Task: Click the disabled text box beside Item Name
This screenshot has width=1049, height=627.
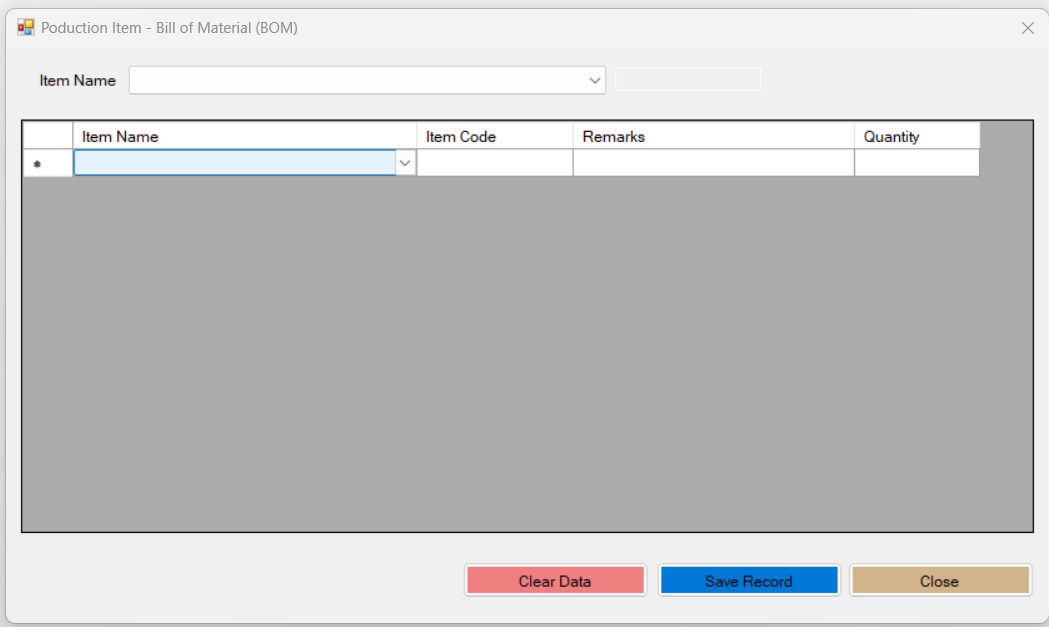Action: tap(687, 80)
